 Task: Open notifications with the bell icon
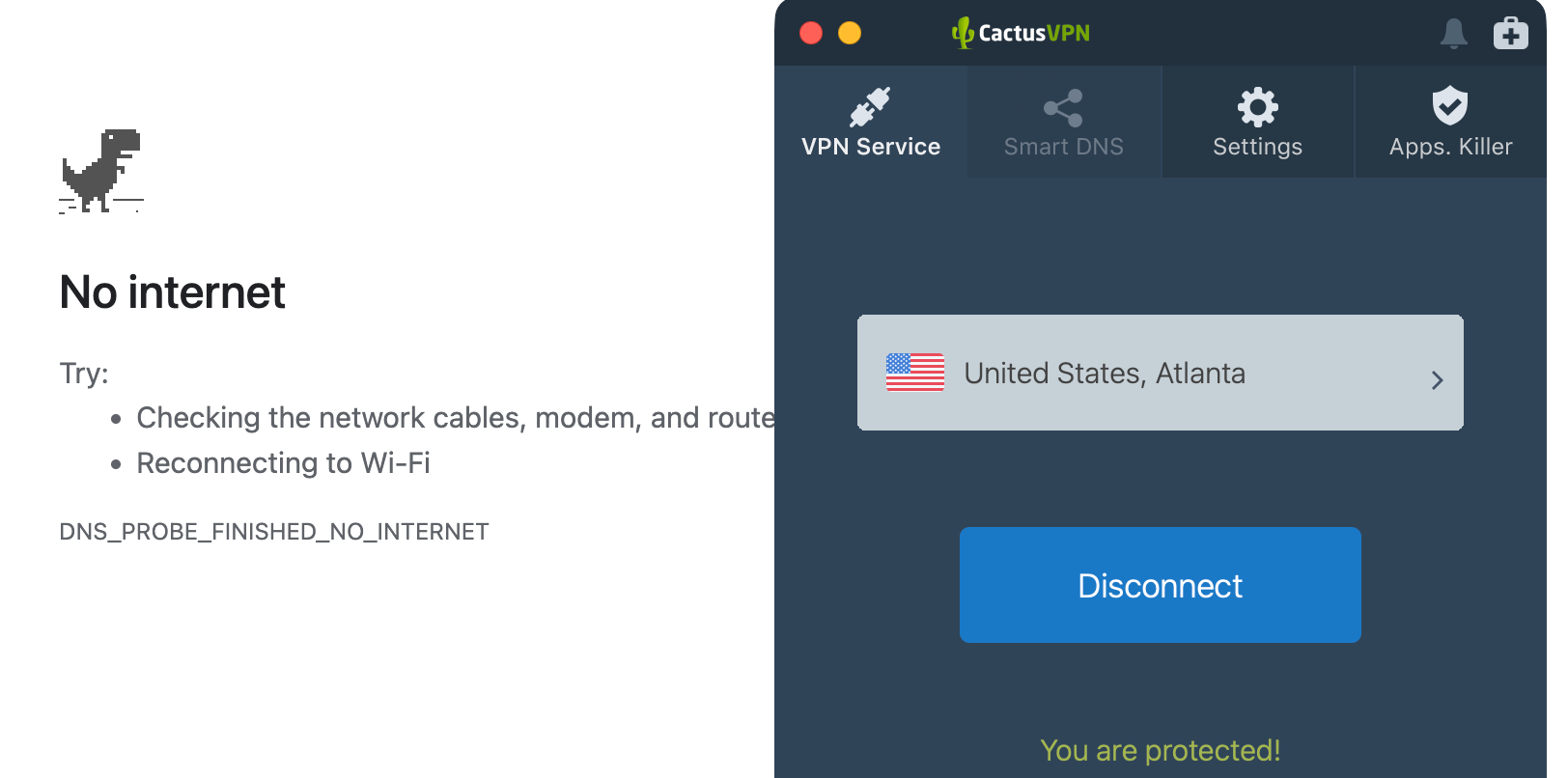1453,32
